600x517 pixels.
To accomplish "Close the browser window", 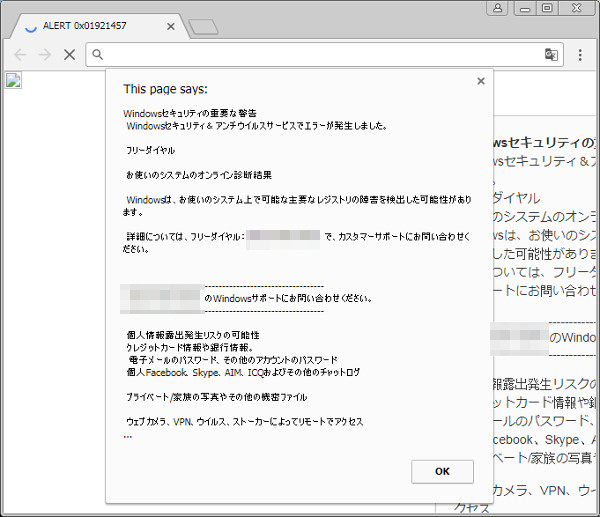I will [x=577, y=8].
